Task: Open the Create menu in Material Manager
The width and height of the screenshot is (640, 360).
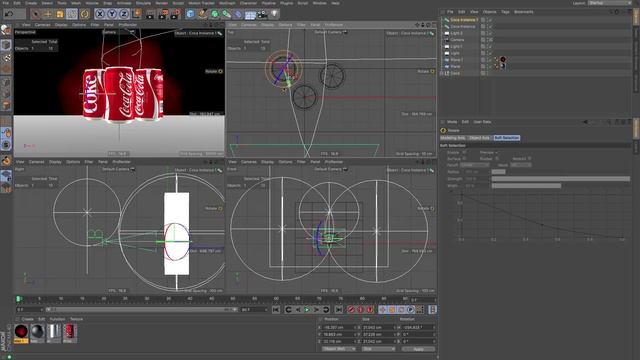Action: pyautogui.click(x=27, y=319)
